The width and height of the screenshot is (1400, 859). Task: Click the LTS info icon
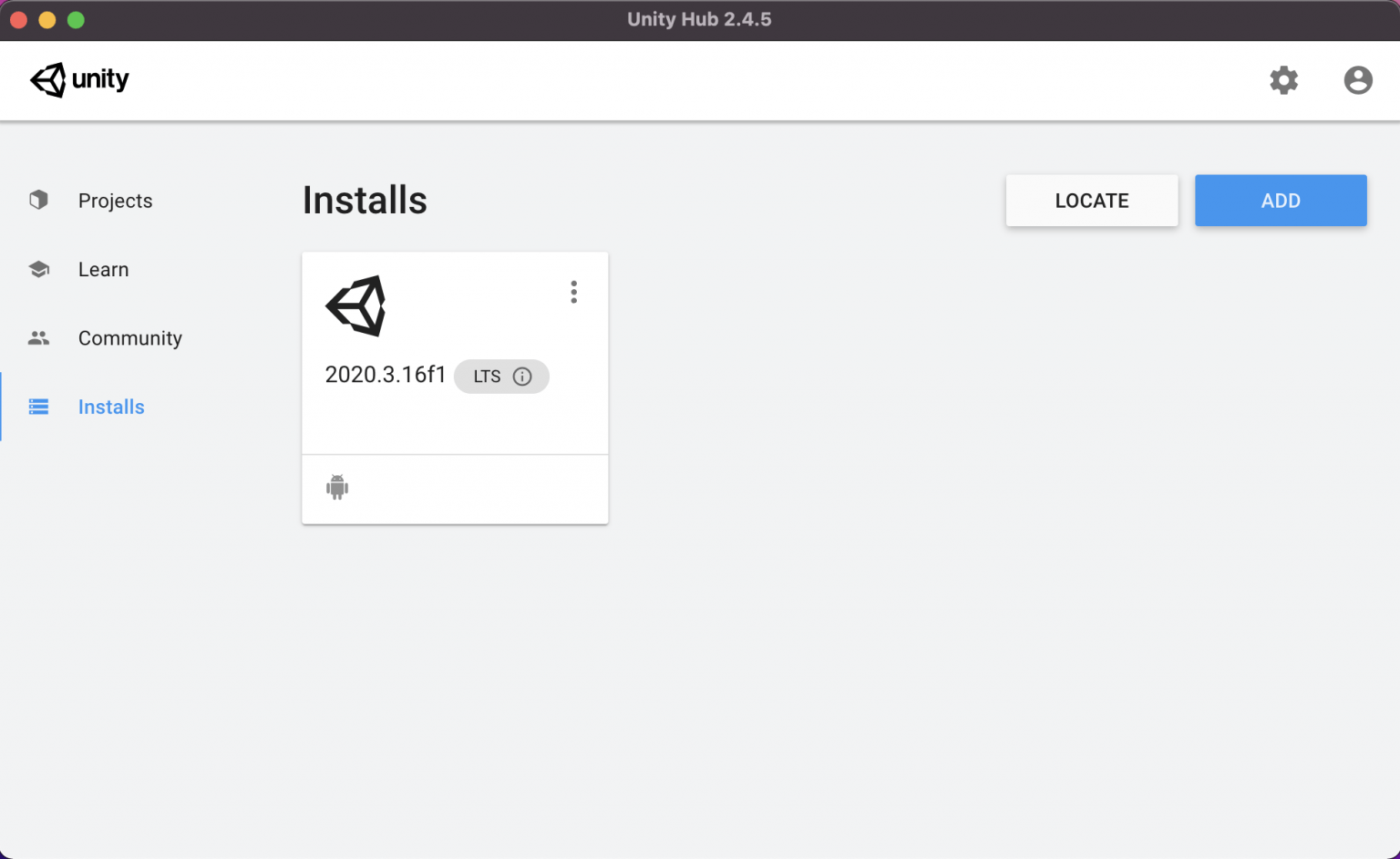[x=521, y=376]
